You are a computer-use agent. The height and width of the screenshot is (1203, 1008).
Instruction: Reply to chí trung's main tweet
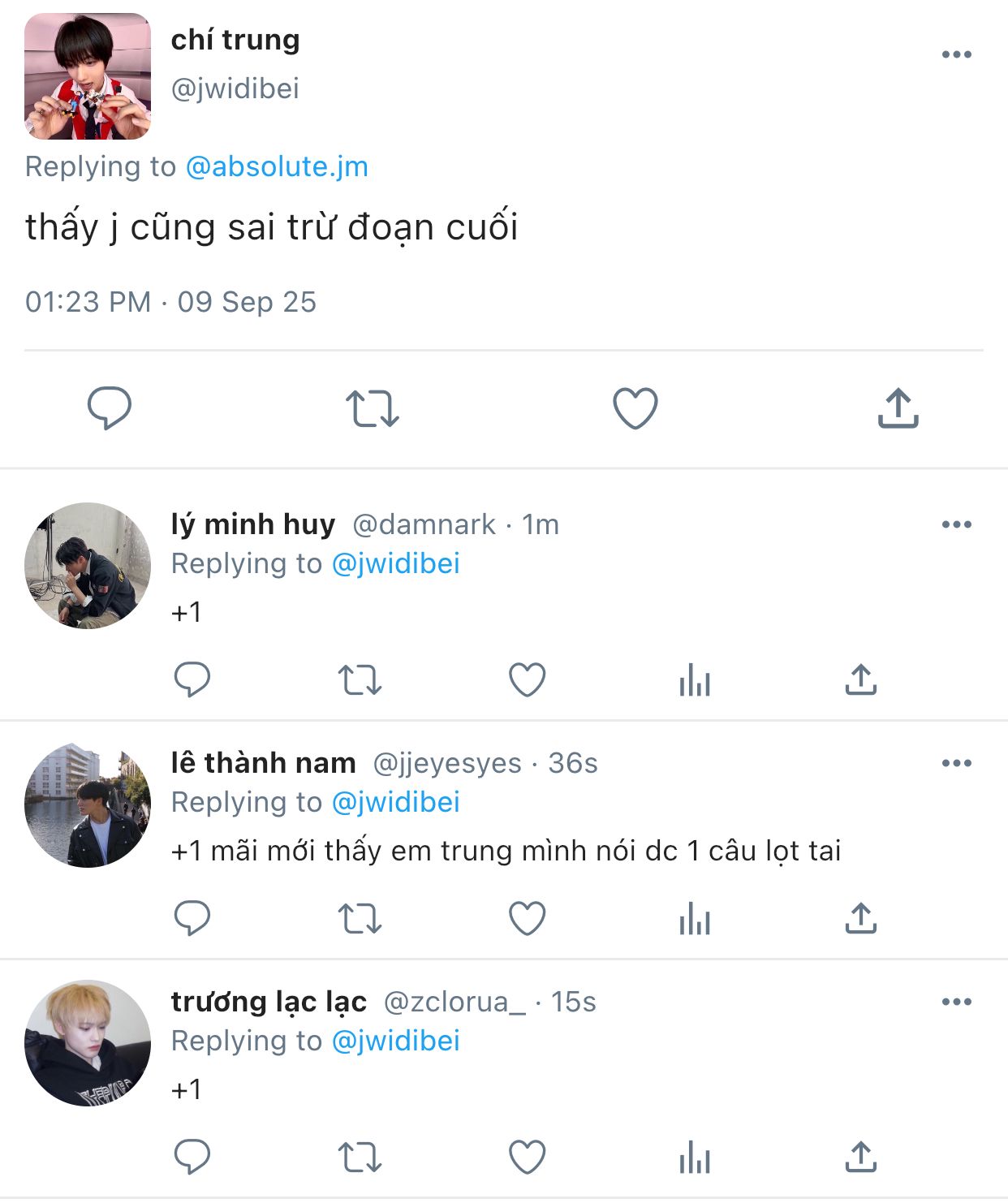pyautogui.click(x=110, y=407)
